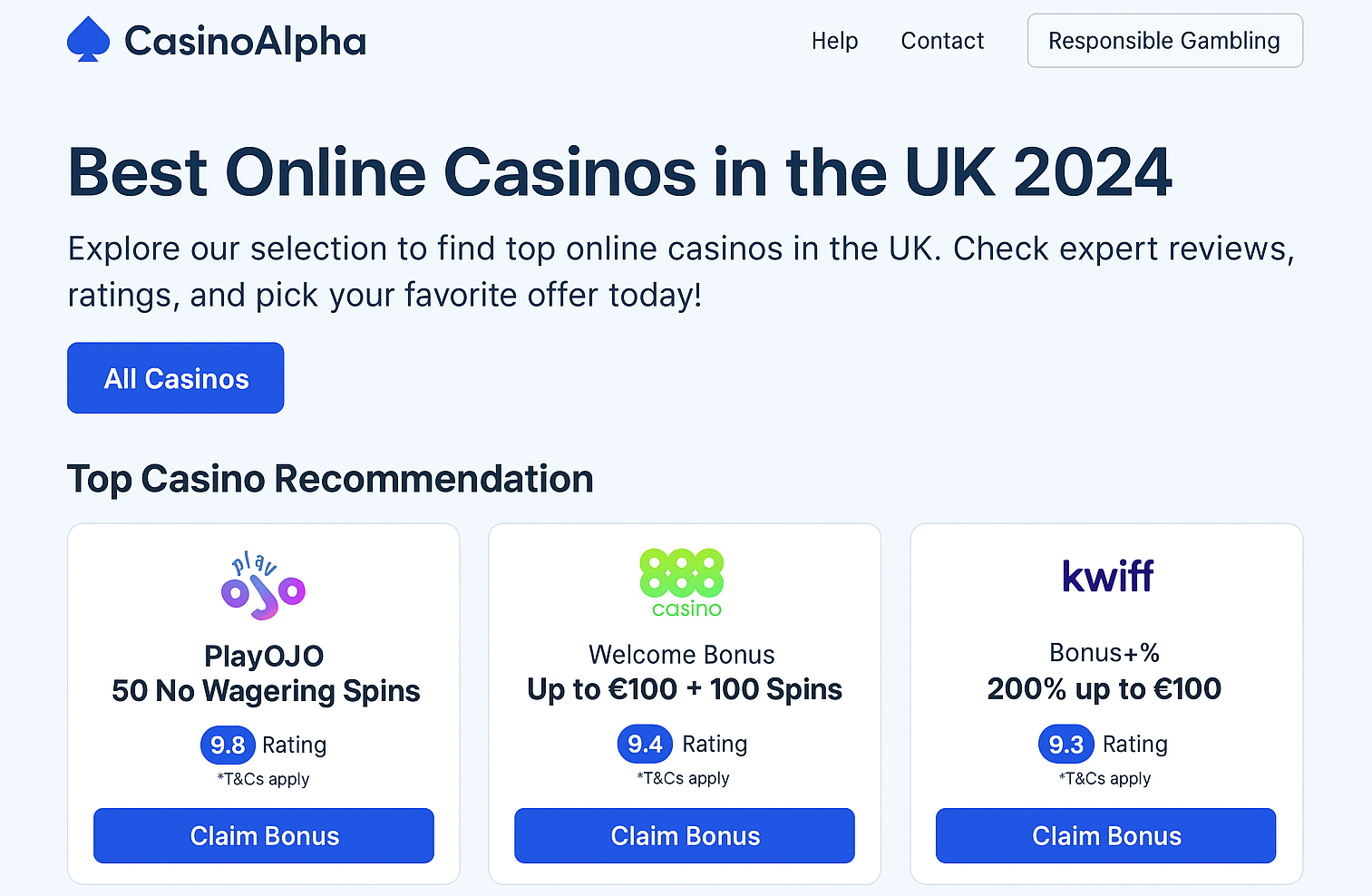Open the Help menu item
1372x896 pixels.
point(834,41)
